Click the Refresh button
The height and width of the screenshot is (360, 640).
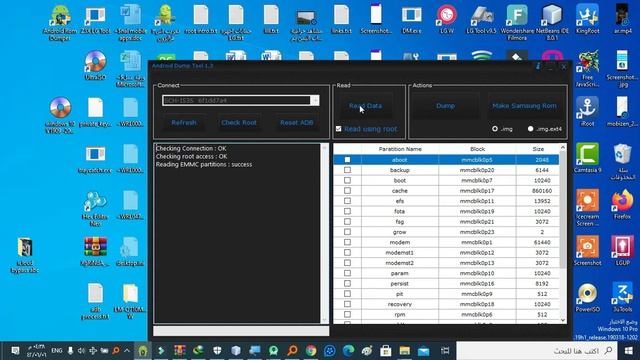184,122
